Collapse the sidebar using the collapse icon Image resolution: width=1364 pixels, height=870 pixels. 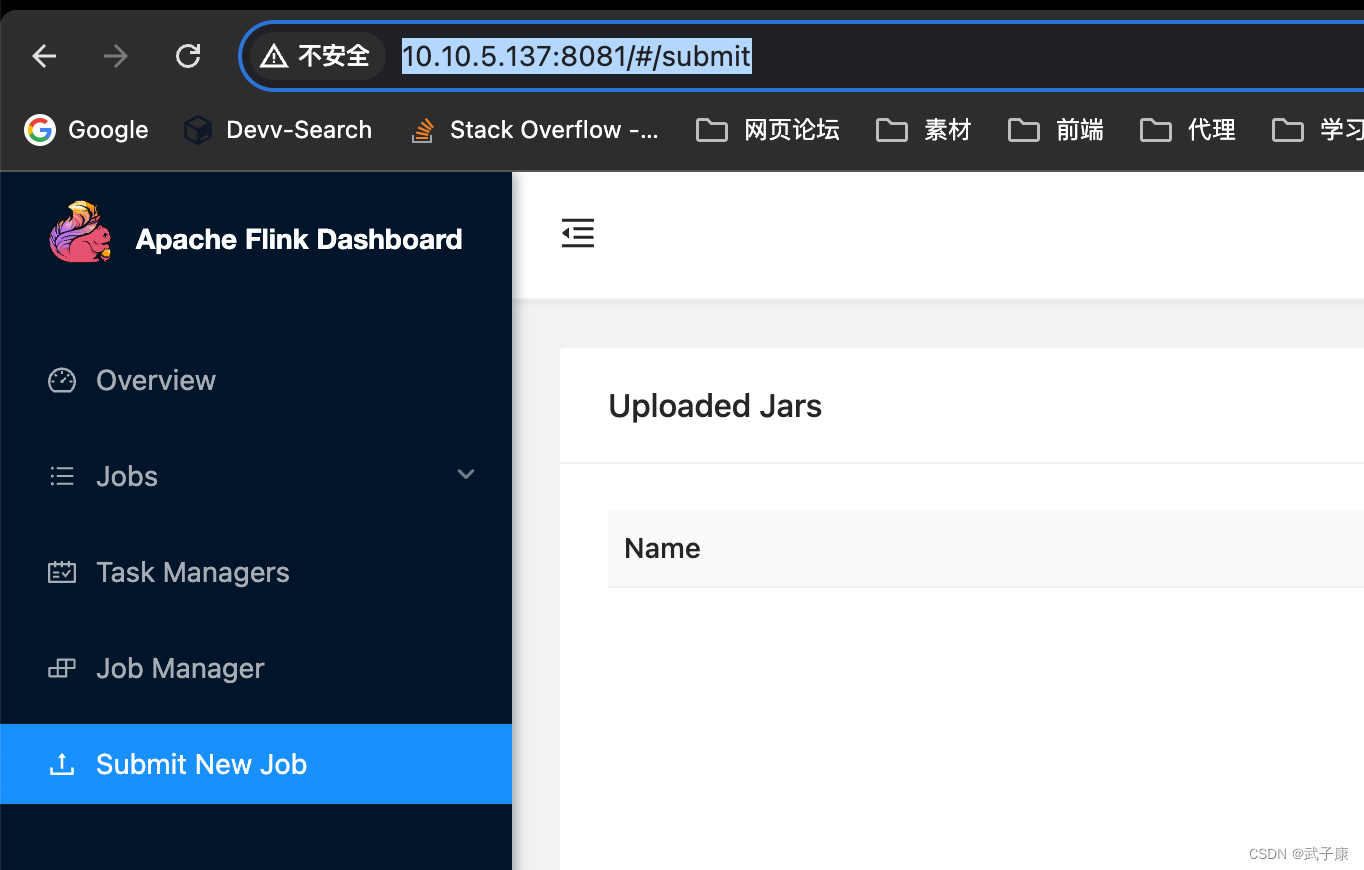tap(578, 232)
